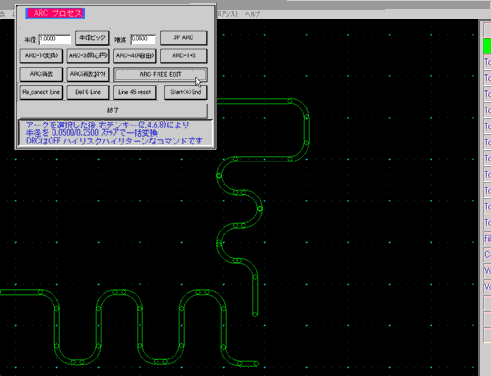Click the 終了 exit button
491x376 pixels.
pos(113,110)
